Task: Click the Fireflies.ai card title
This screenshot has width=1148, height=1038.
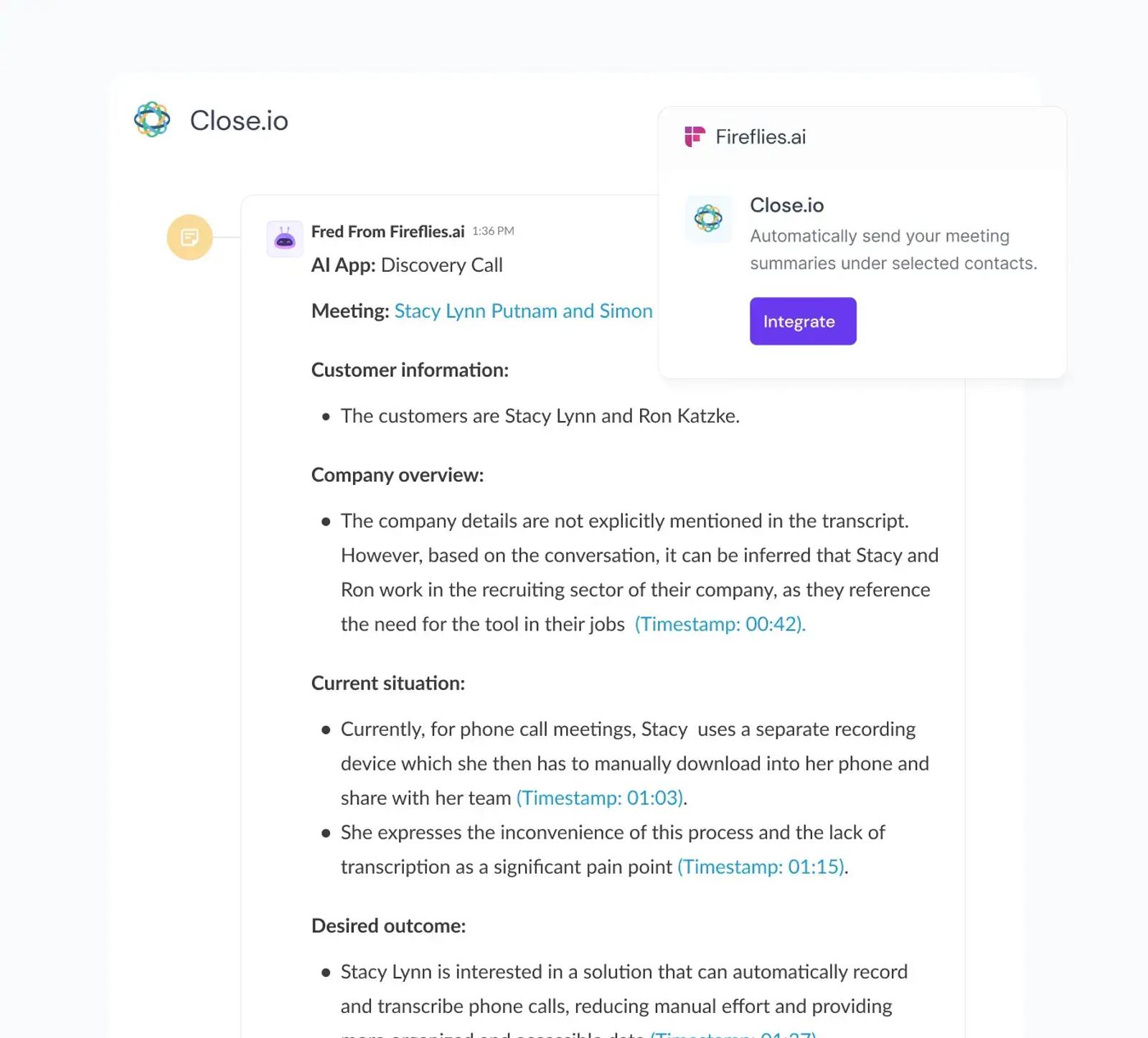Action: tap(761, 136)
